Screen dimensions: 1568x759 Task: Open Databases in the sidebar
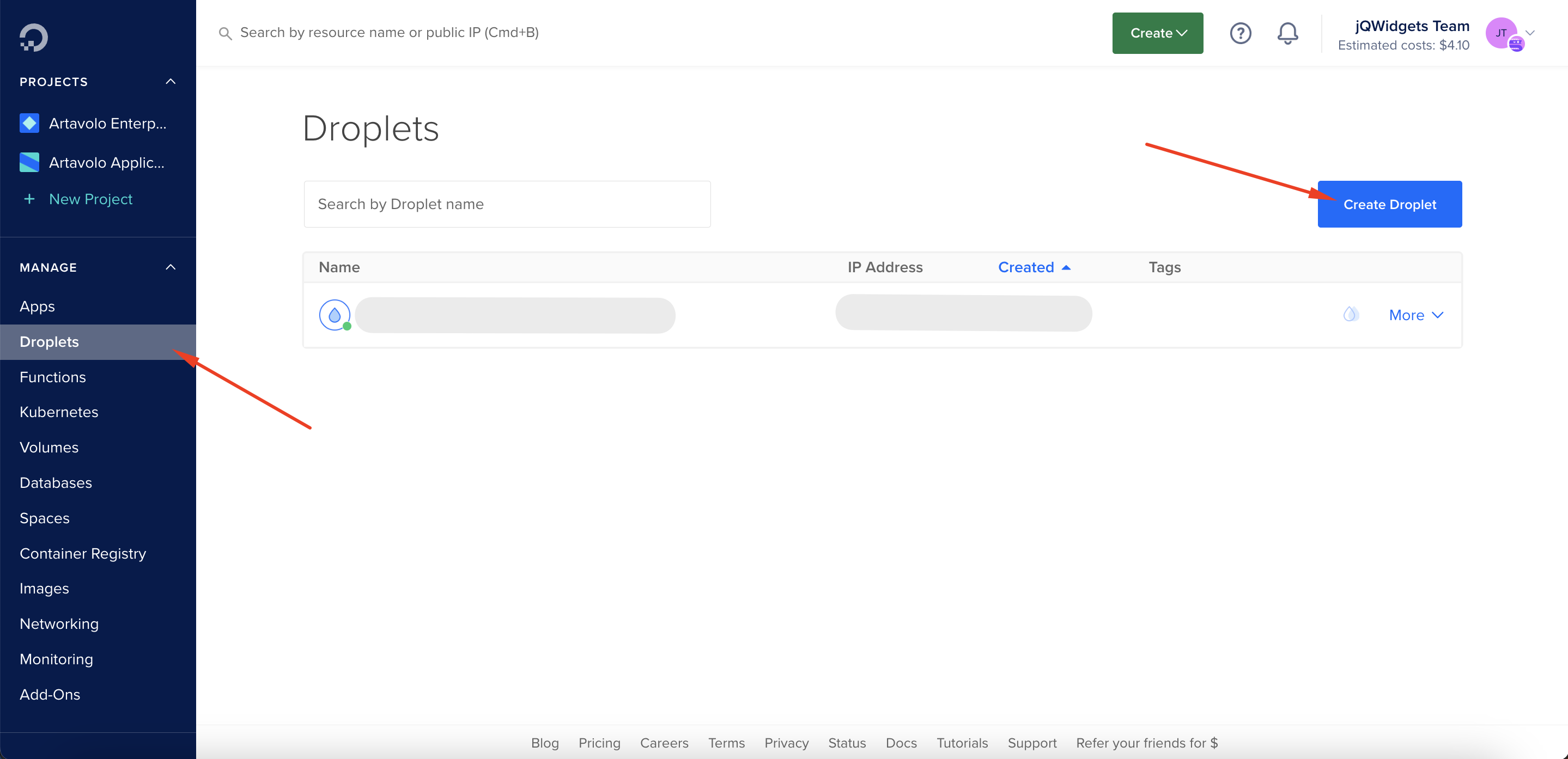click(x=56, y=483)
